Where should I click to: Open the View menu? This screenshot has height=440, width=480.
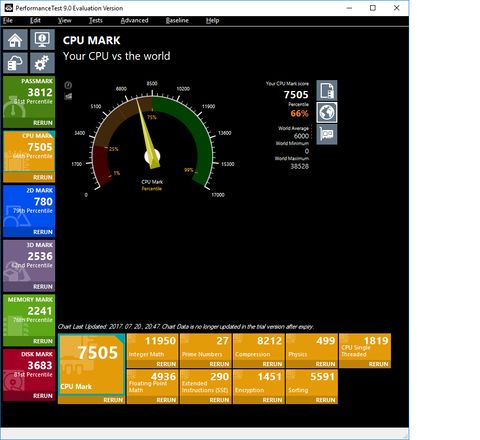(64, 20)
